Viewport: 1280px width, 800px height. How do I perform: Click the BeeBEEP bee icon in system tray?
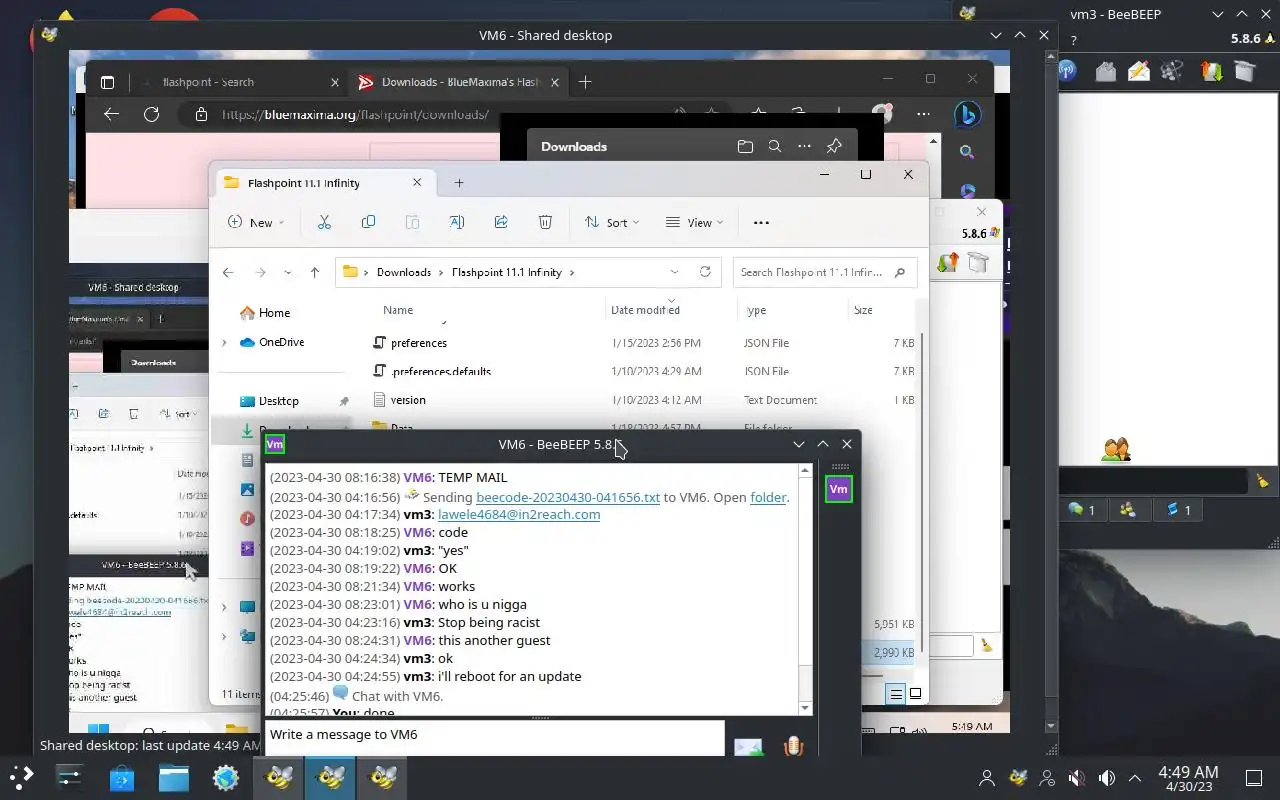(1018, 777)
